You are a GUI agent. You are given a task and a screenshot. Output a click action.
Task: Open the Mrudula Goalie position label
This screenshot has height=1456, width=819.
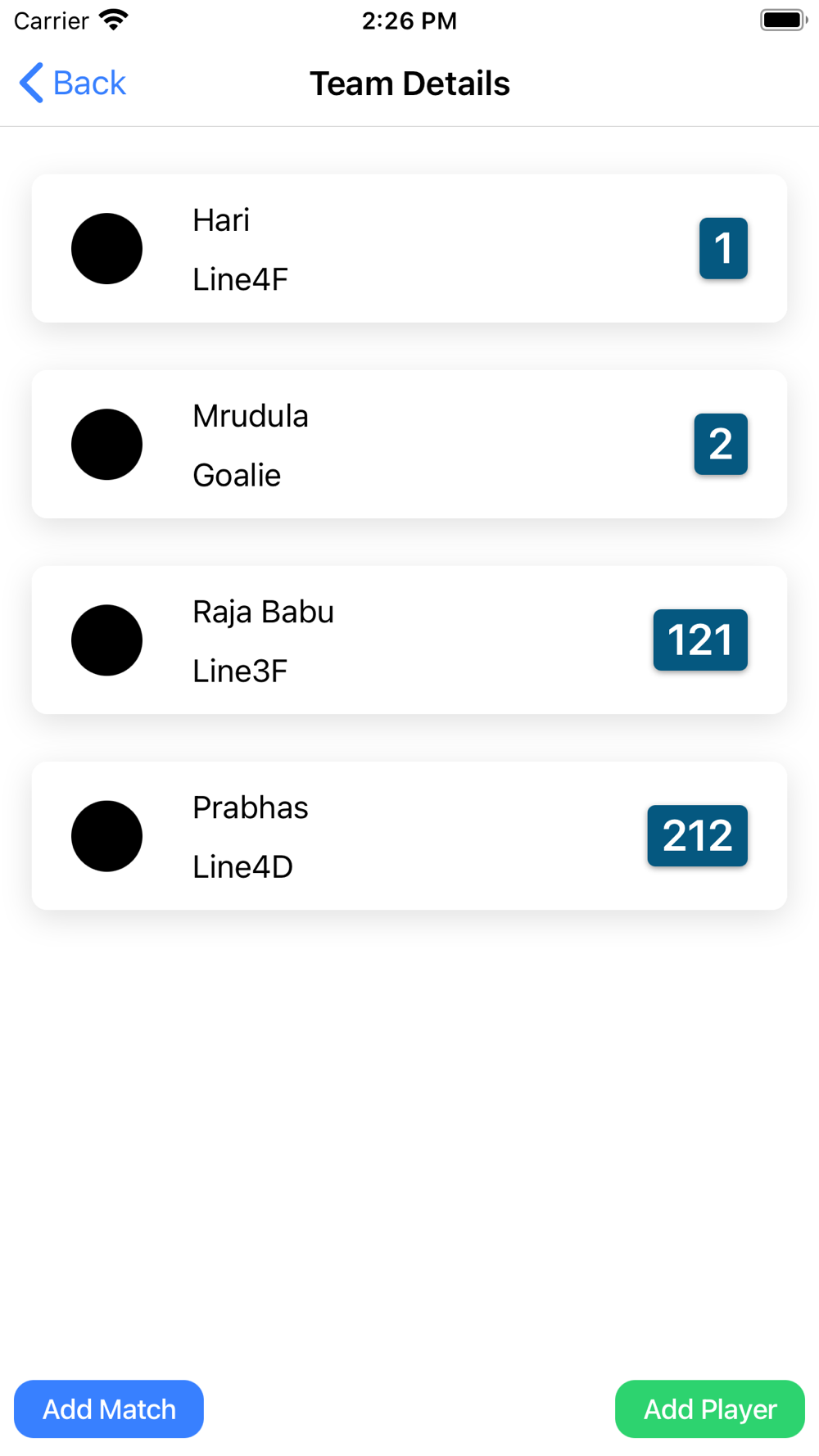(237, 475)
